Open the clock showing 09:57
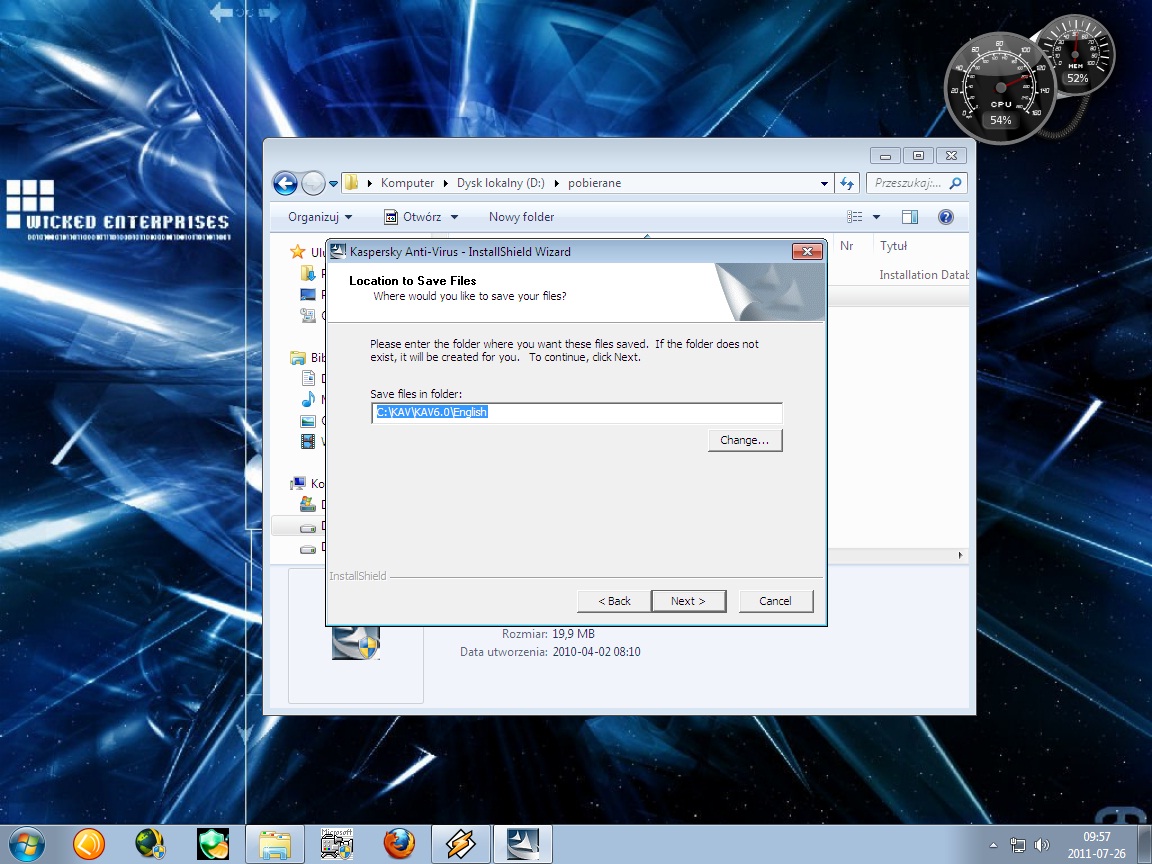 click(1097, 845)
